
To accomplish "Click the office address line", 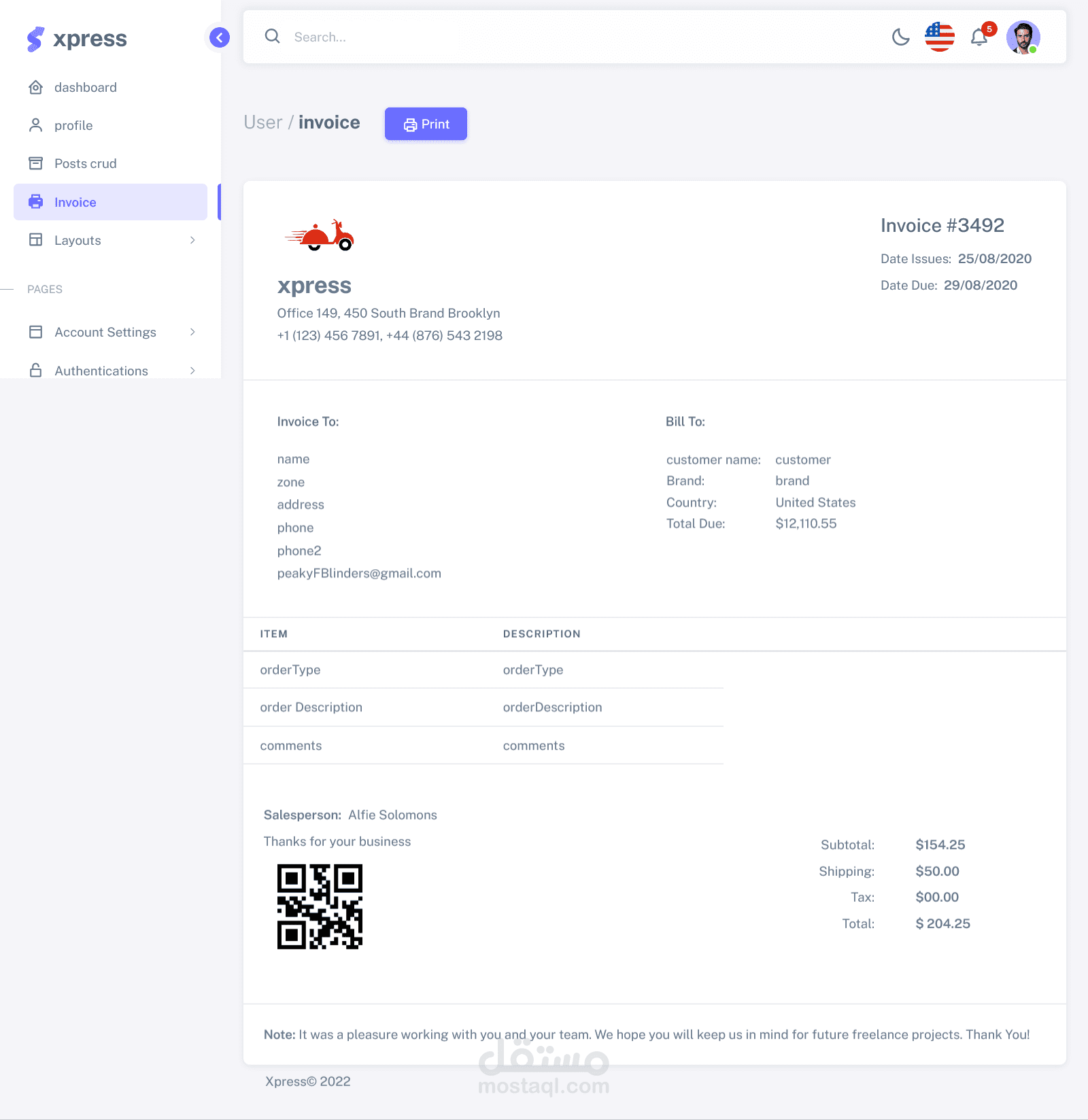I will tap(388, 313).
